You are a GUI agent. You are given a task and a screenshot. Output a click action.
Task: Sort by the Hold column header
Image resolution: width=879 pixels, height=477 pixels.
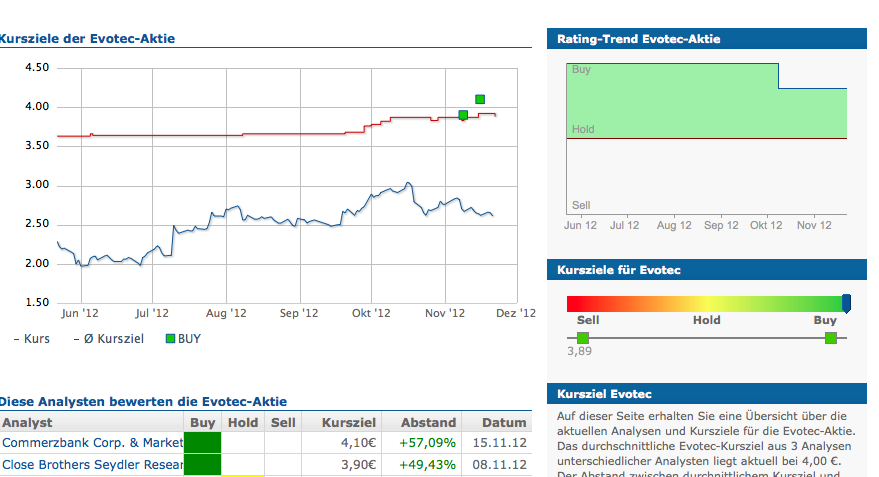[x=243, y=422]
